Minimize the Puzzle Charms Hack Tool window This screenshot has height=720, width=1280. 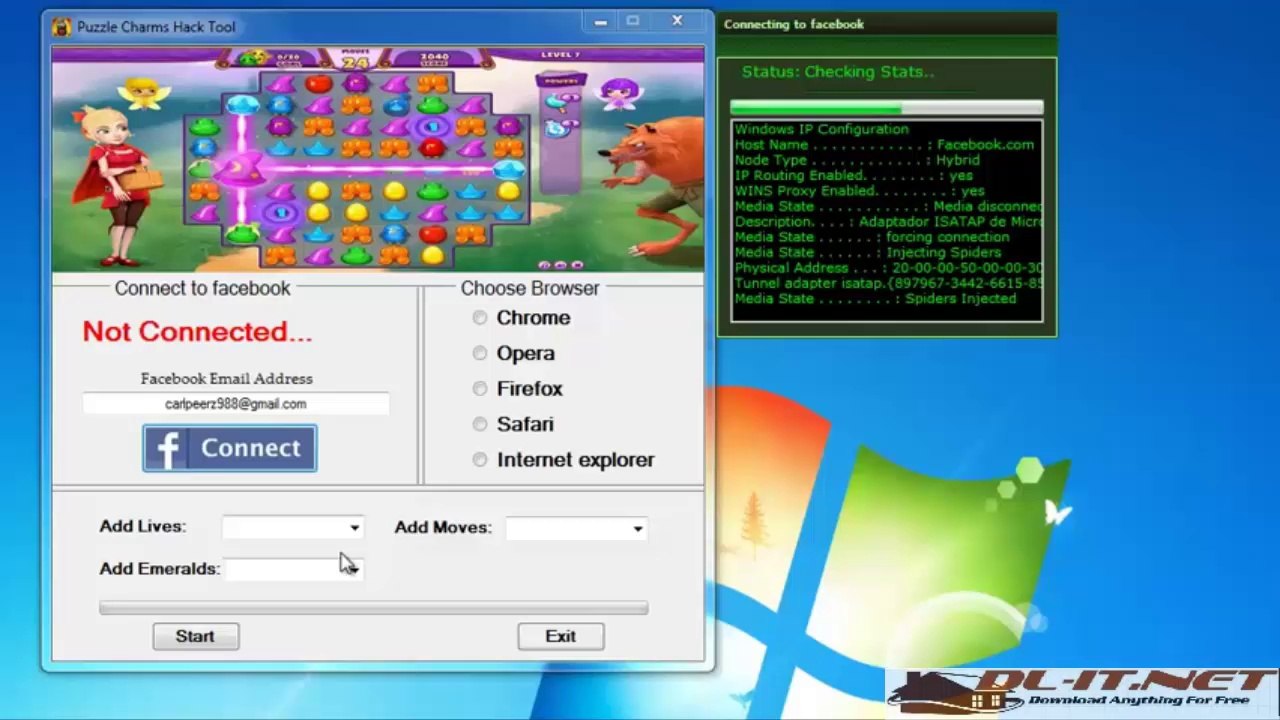[x=600, y=21]
